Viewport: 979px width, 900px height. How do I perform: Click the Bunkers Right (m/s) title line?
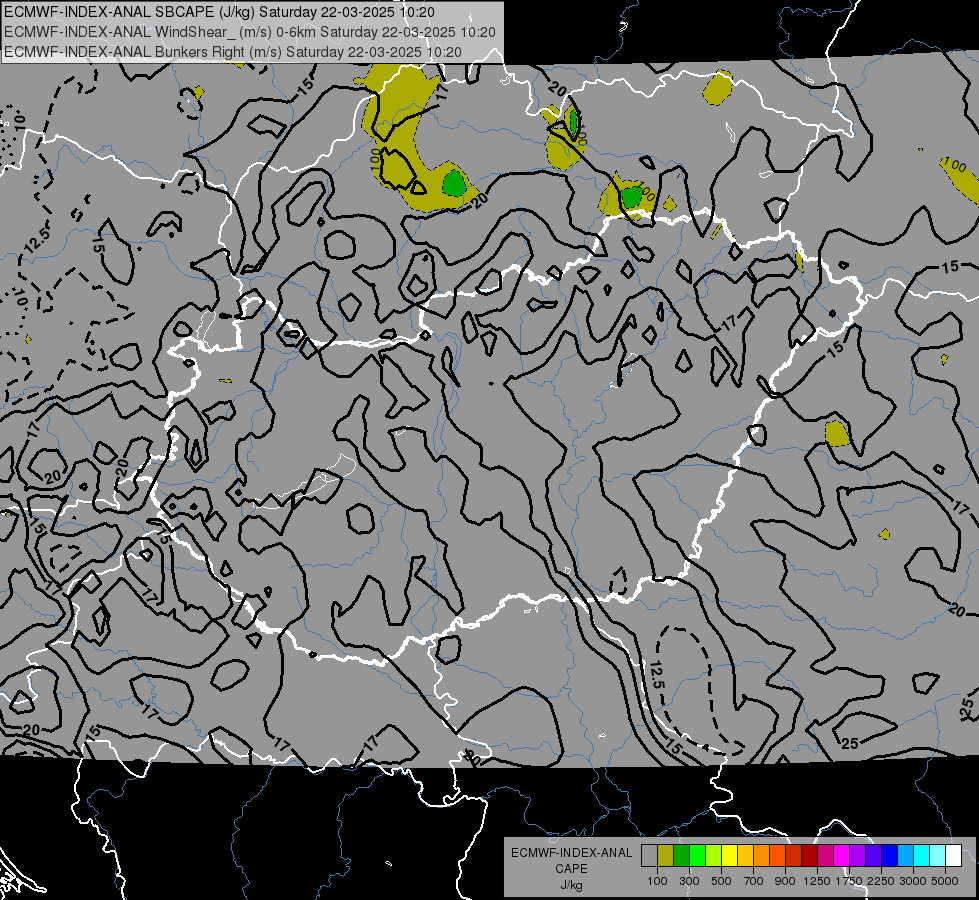pos(233,52)
